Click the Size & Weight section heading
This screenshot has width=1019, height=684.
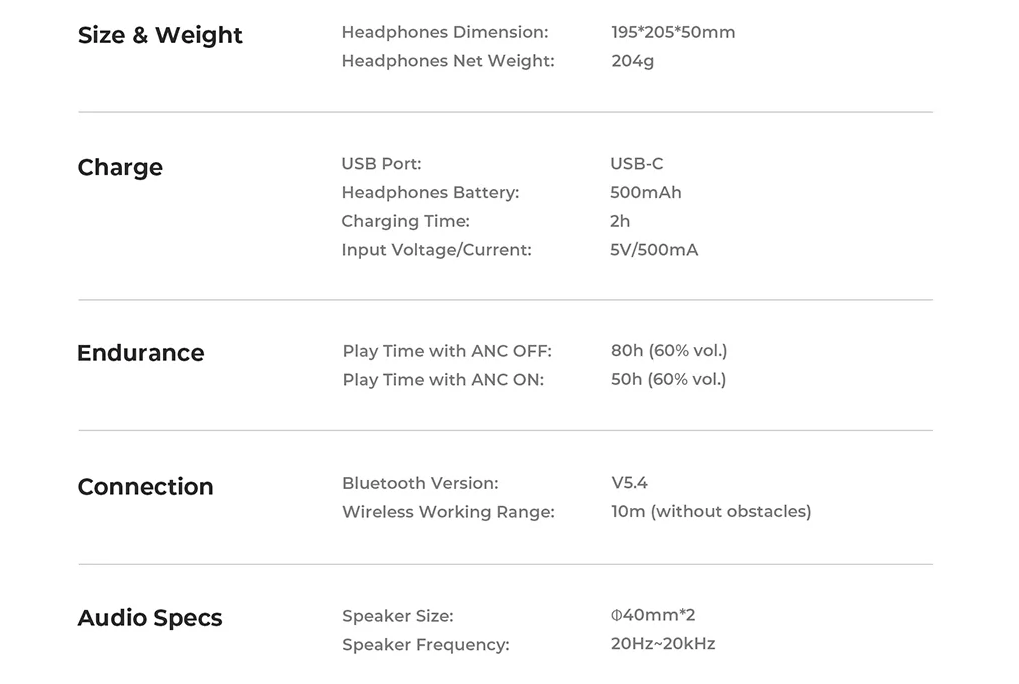click(x=160, y=35)
